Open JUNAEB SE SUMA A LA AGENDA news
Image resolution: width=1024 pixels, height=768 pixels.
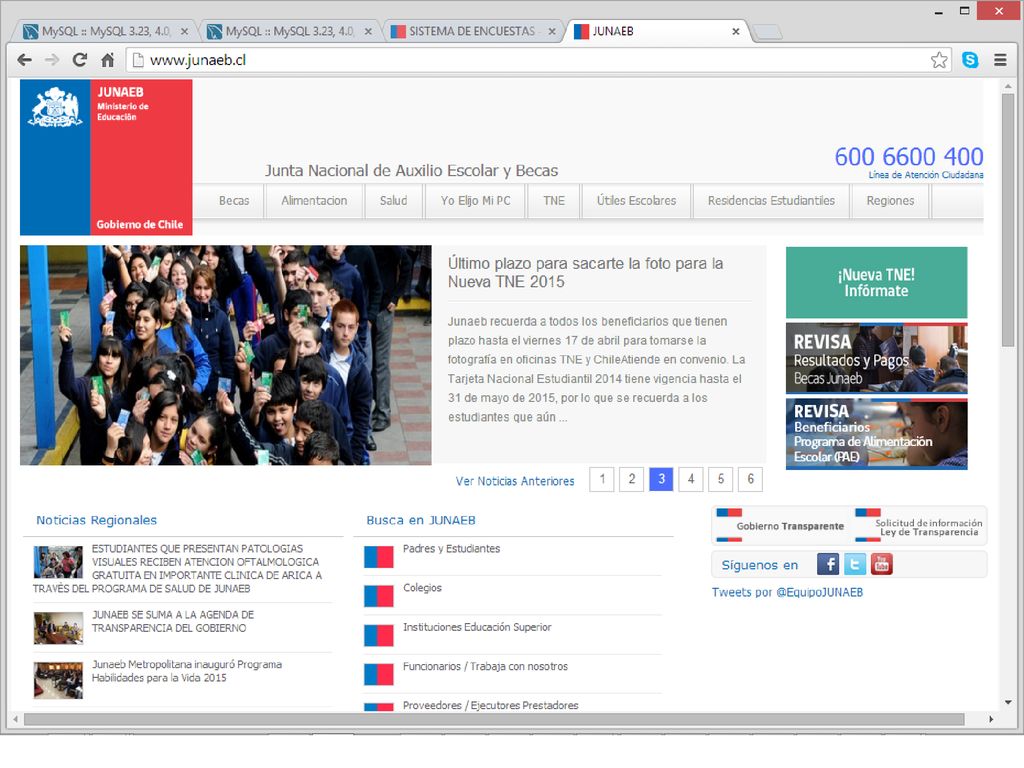click(172, 621)
